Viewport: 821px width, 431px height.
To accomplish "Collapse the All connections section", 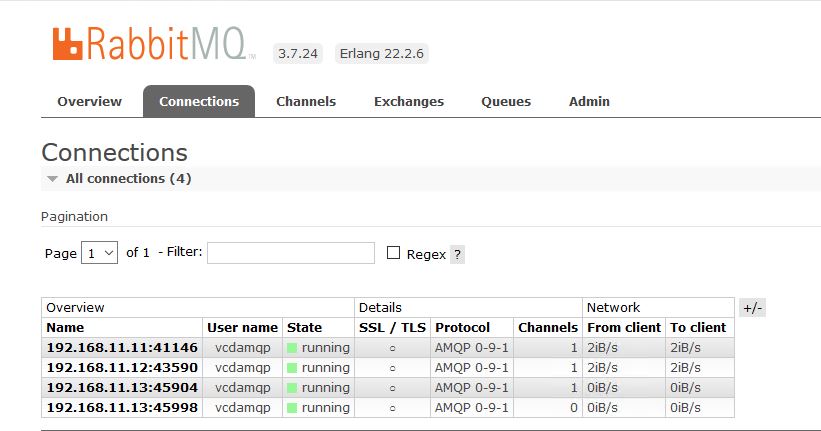I will click(115, 179).
